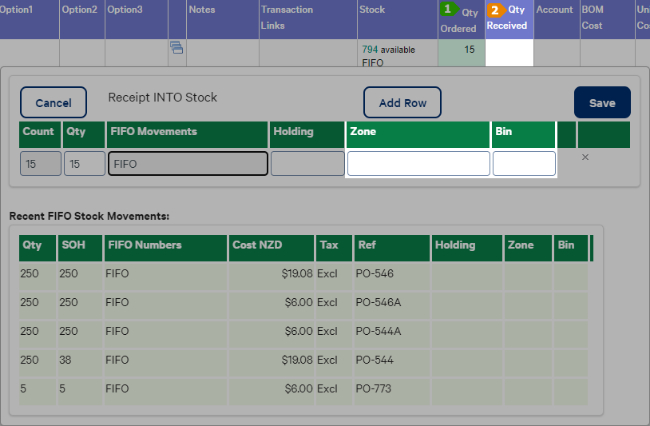The height and width of the screenshot is (426, 650).
Task: Click the empty Holding field in receipt row
Action: point(306,163)
